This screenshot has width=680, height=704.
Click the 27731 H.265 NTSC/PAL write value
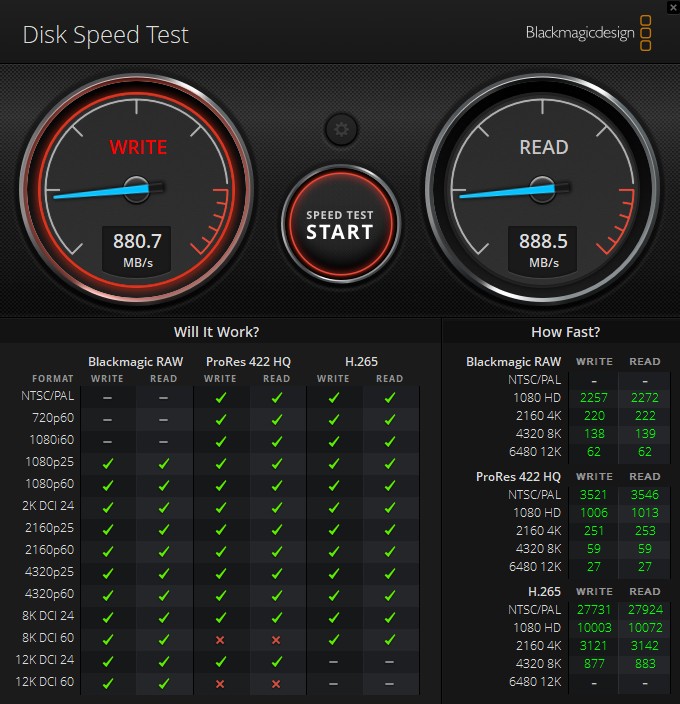coord(594,609)
